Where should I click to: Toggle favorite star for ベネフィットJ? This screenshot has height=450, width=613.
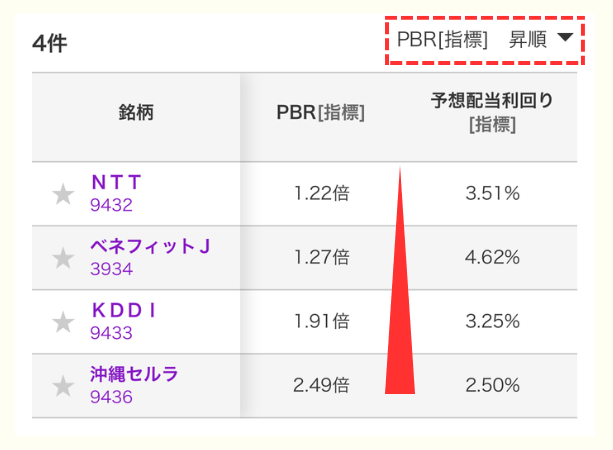(x=63, y=258)
